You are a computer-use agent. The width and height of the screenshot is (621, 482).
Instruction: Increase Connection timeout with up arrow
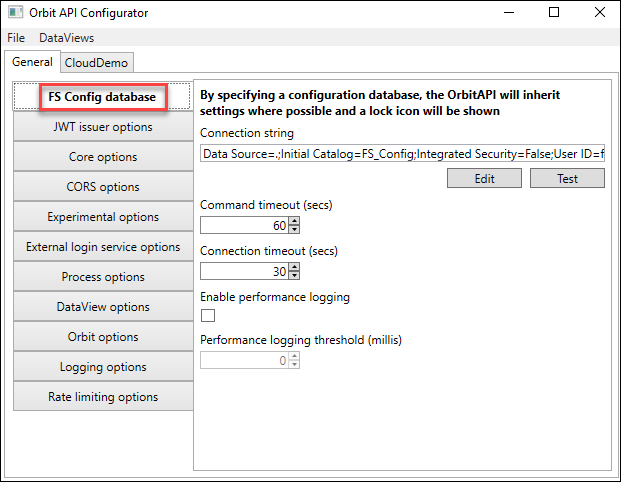[294, 267]
